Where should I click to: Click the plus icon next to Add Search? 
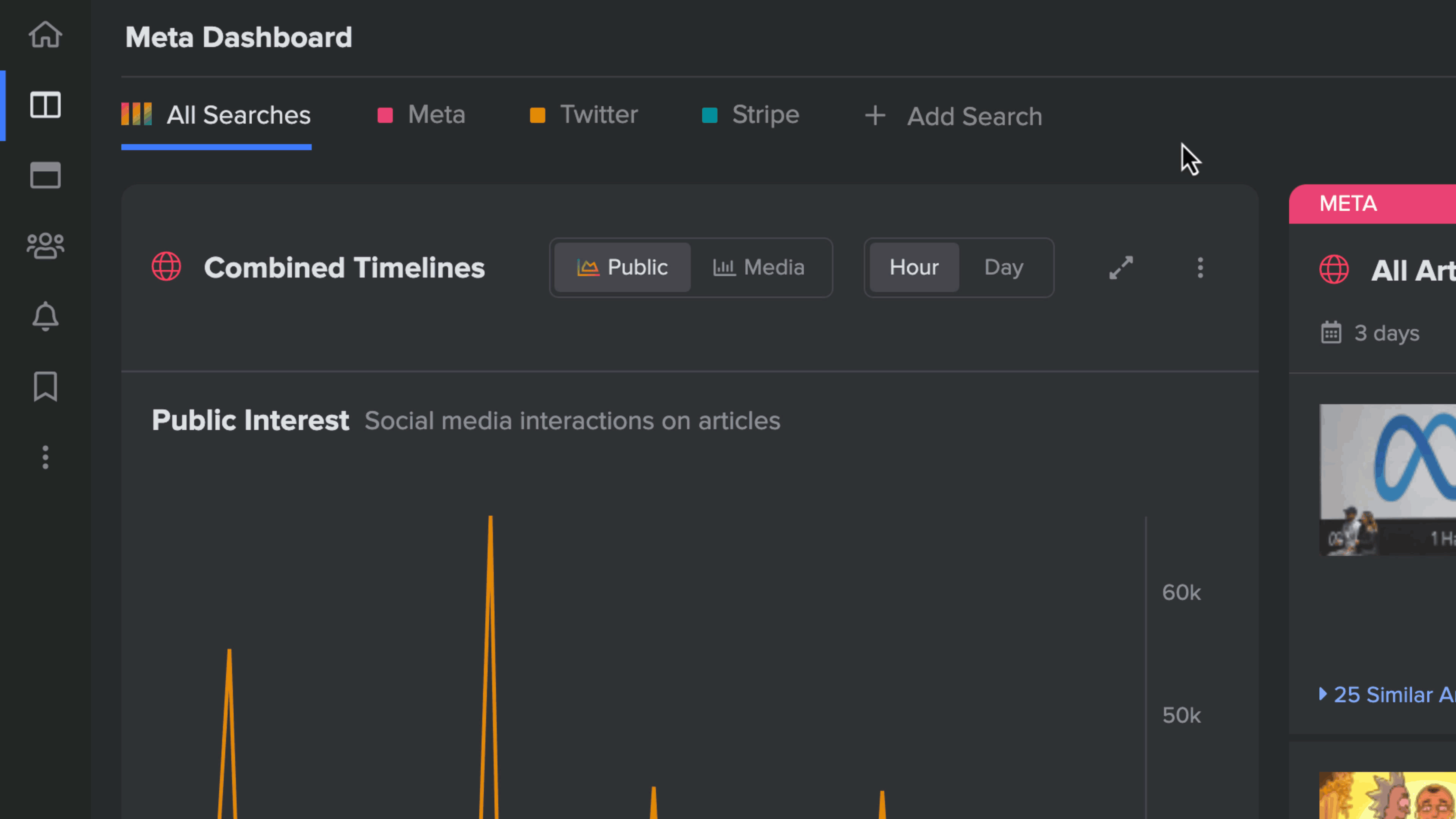[876, 116]
